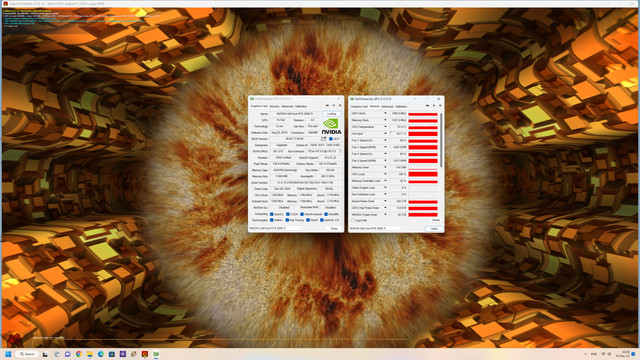The height and width of the screenshot is (360, 640).
Task: Click BIOS version export/share icon
Action: point(324,139)
